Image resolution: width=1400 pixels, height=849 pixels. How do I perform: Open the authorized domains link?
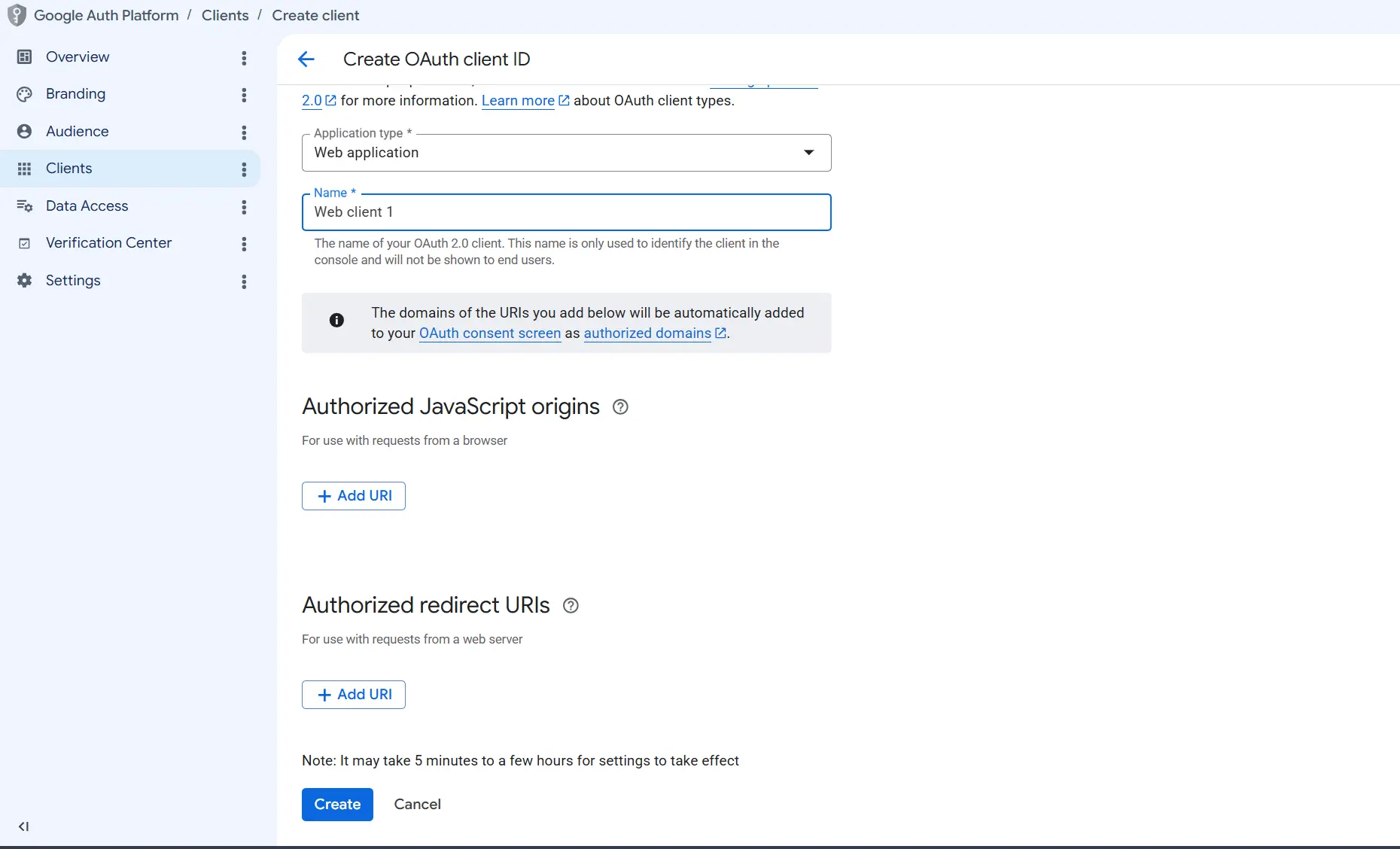coord(647,333)
